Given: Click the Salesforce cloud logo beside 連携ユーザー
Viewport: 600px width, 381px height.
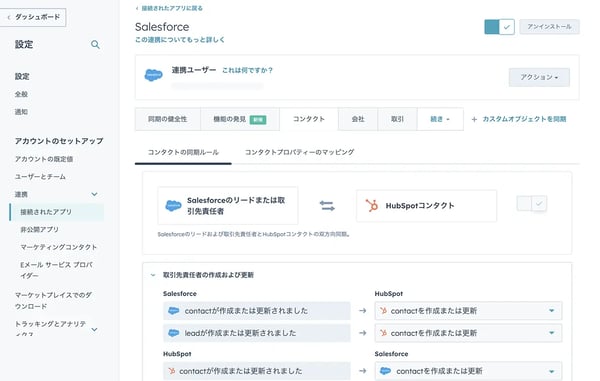Looking at the screenshot, I should pos(153,75).
